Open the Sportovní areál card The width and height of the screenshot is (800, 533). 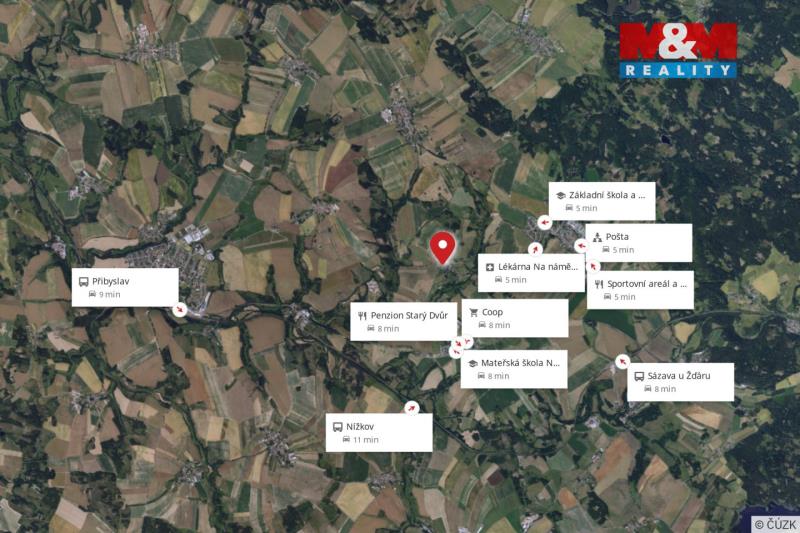click(x=640, y=290)
